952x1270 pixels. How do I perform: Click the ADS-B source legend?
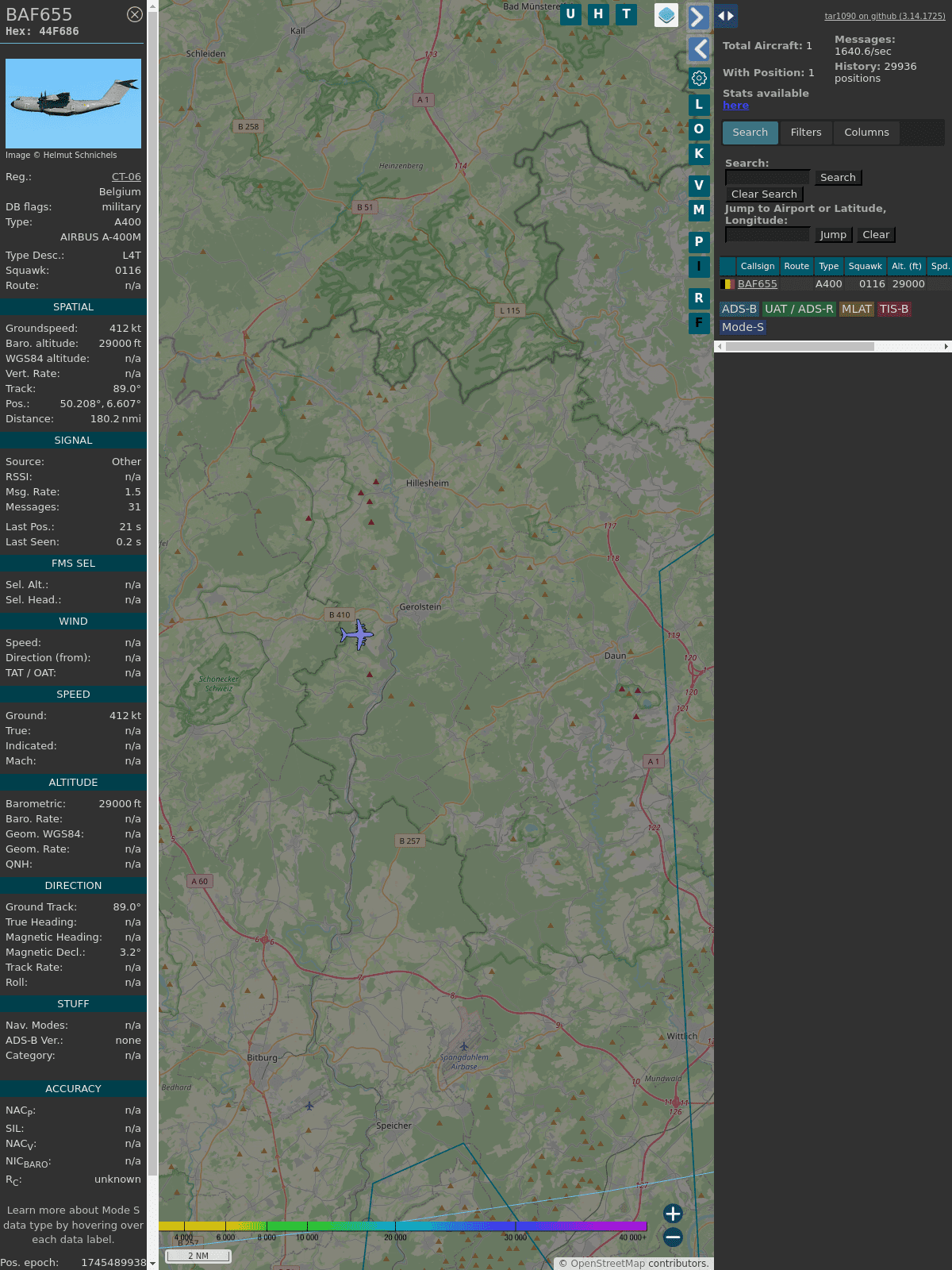pyautogui.click(x=739, y=310)
